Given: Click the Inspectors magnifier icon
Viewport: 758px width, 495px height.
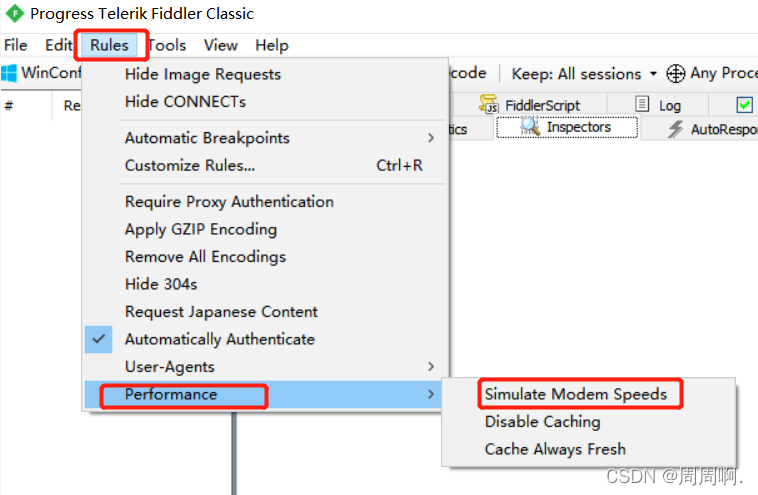Looking at the screenshot, I should coord(530,127).
